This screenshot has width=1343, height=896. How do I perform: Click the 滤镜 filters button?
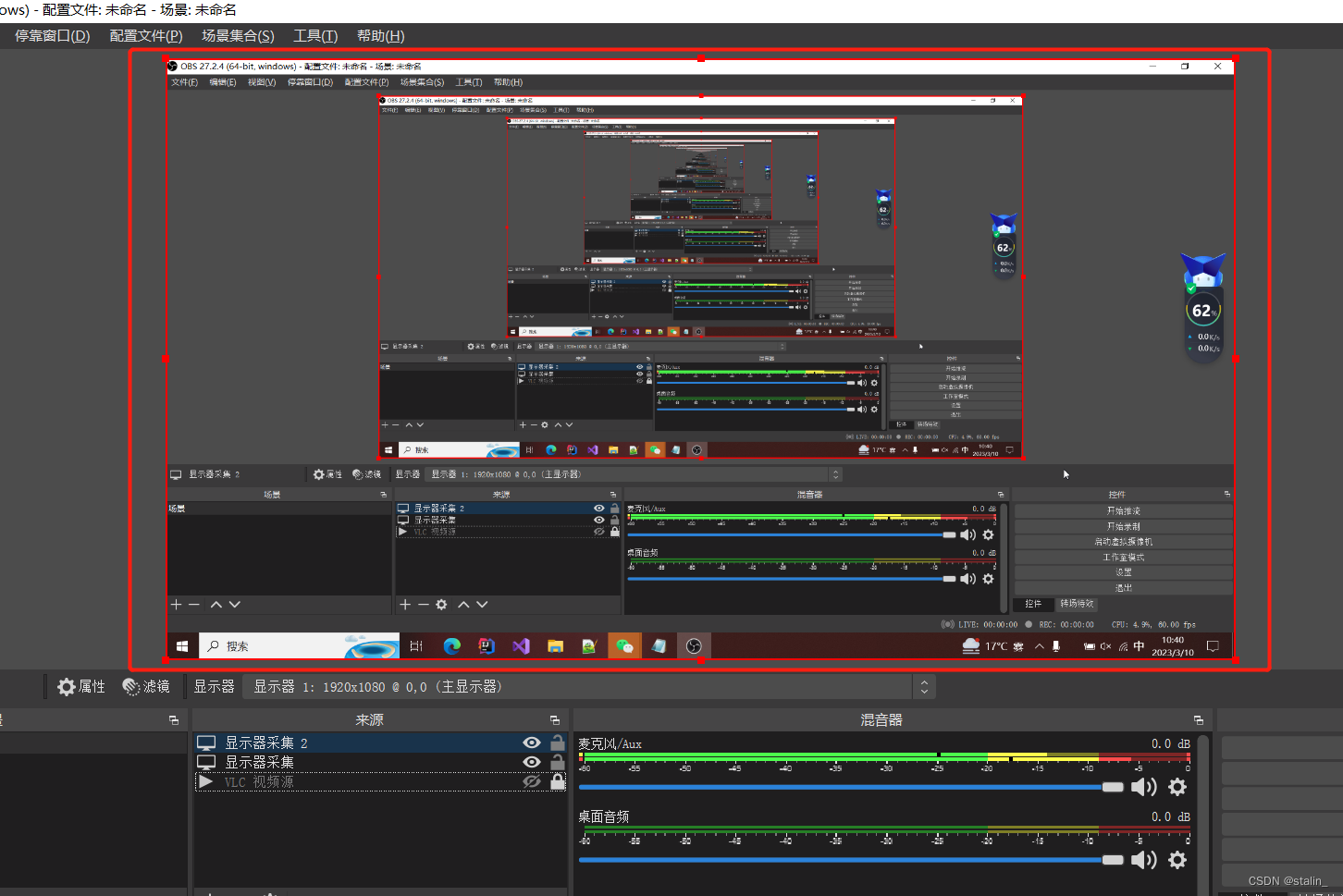[146, 687]
